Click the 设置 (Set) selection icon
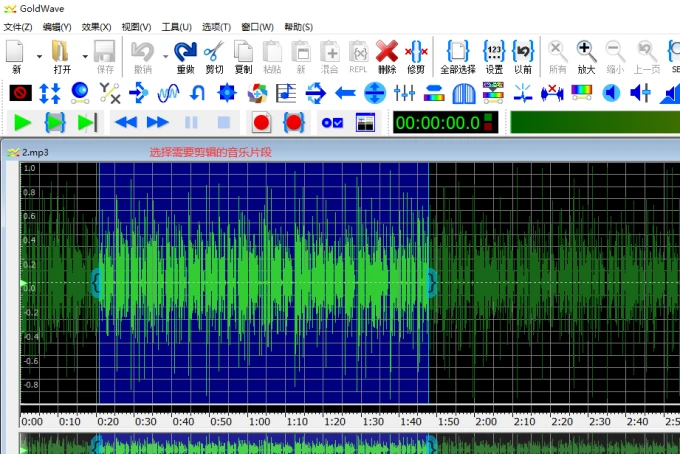The image size is (680, 454). (494, 51)
